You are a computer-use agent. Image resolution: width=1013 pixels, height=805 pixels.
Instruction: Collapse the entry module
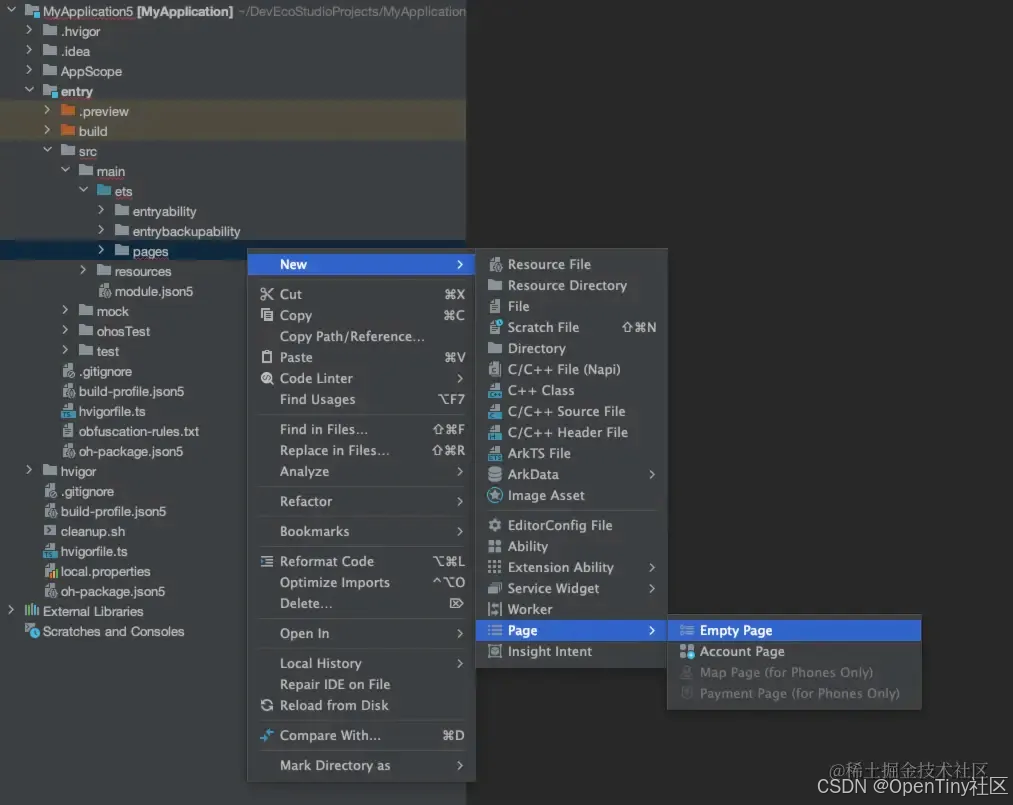click(x=29, y=90)
